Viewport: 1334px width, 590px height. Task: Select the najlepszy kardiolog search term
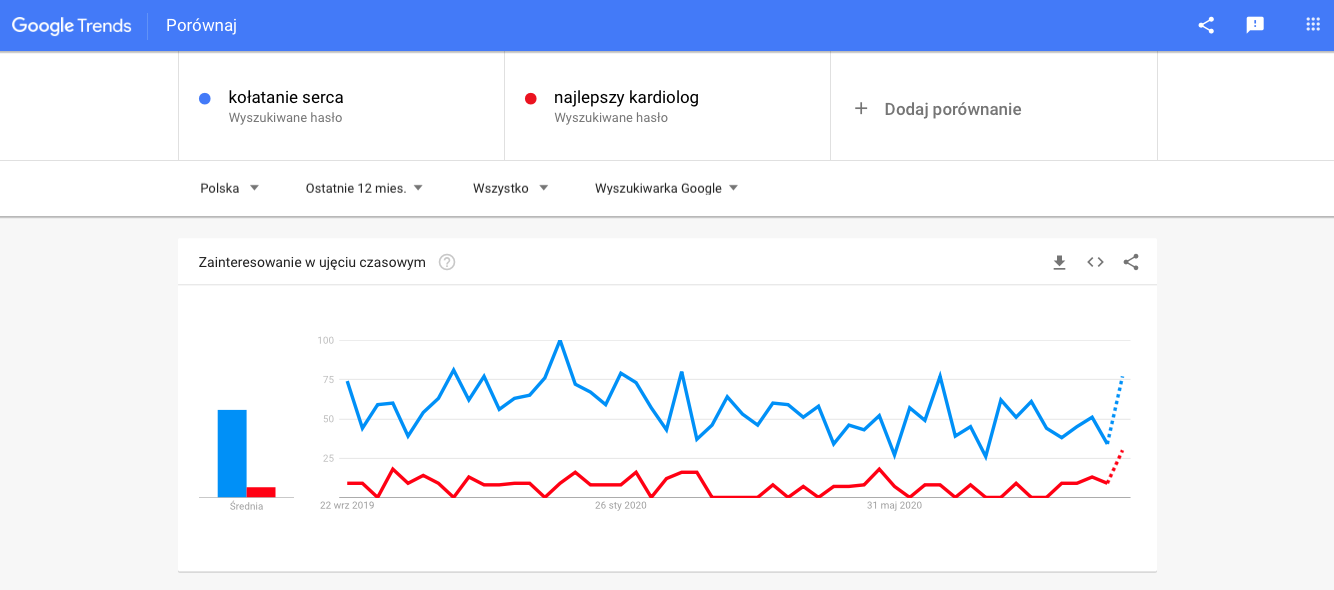tap(626, 98)
